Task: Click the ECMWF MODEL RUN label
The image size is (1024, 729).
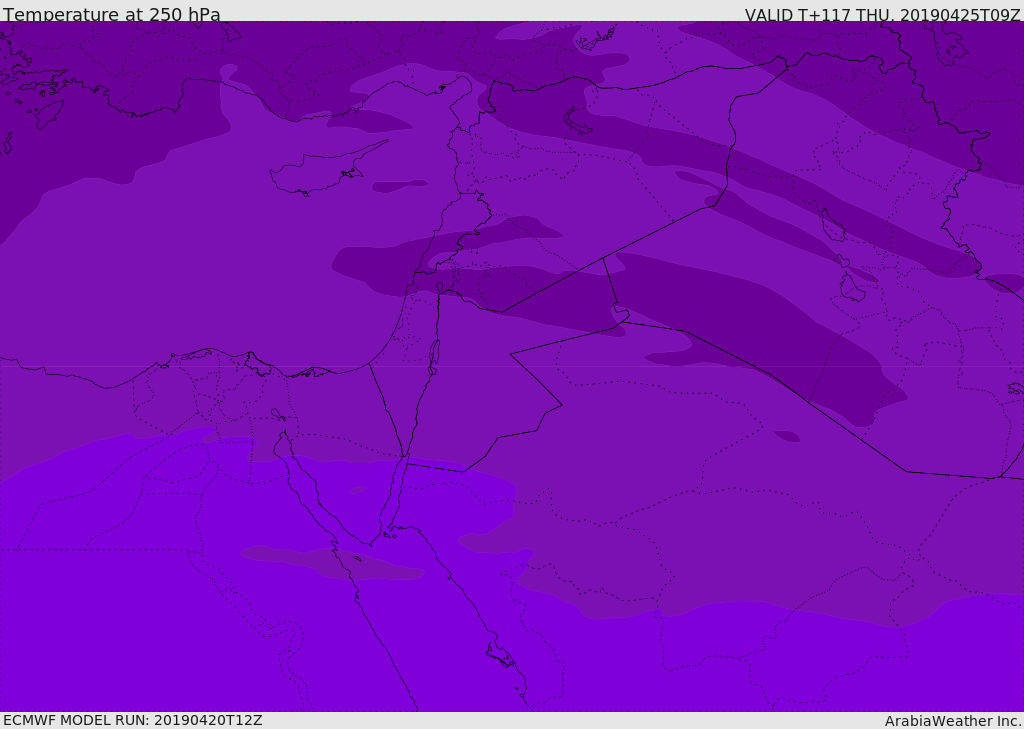Action: tap(132, 720)
